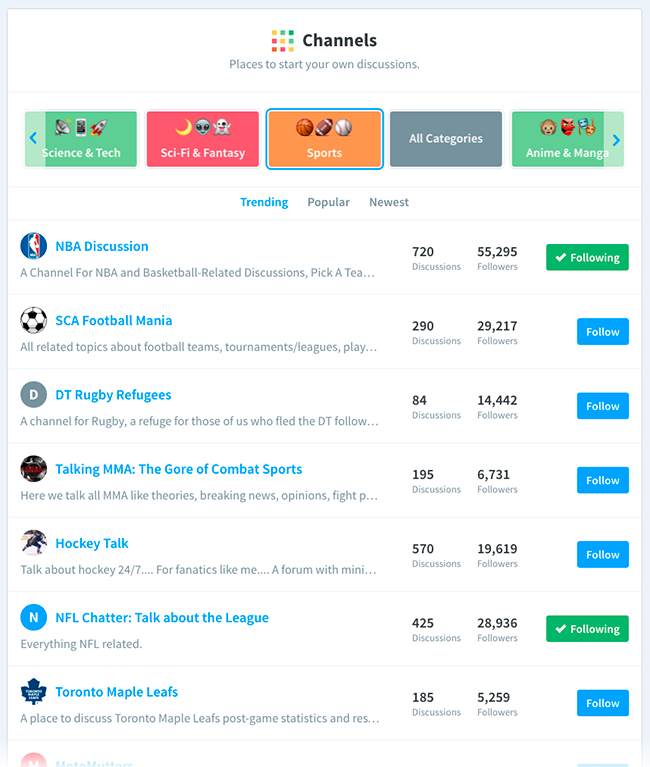Viewport: 650px width, 767px height.
Task: Open the SCA Football Mania soccer ball icon
Action: point(33,320)
